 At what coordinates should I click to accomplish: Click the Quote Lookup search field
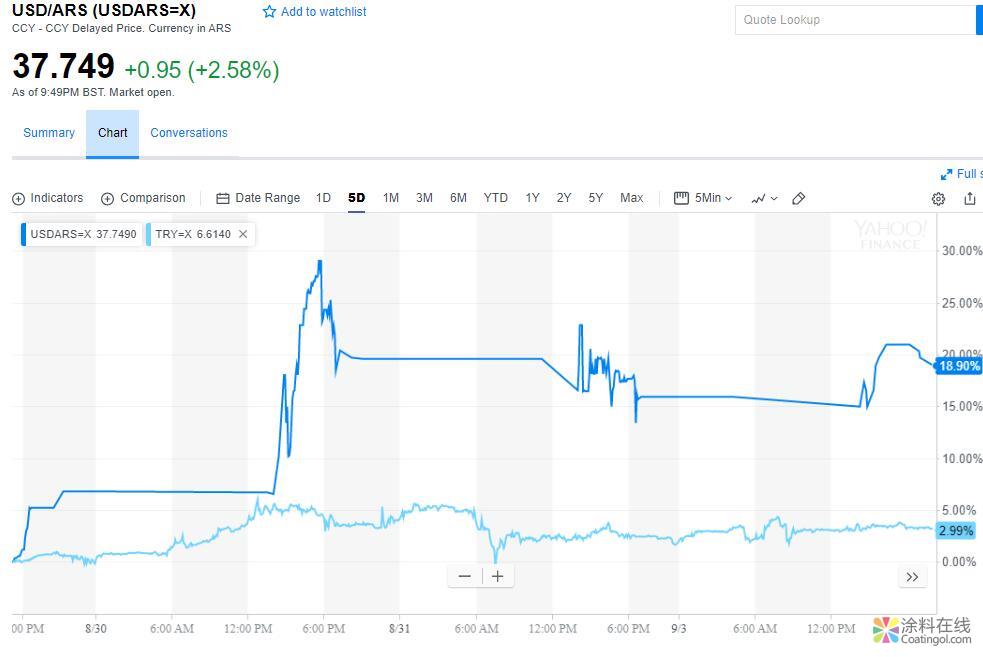pos(855,20)
